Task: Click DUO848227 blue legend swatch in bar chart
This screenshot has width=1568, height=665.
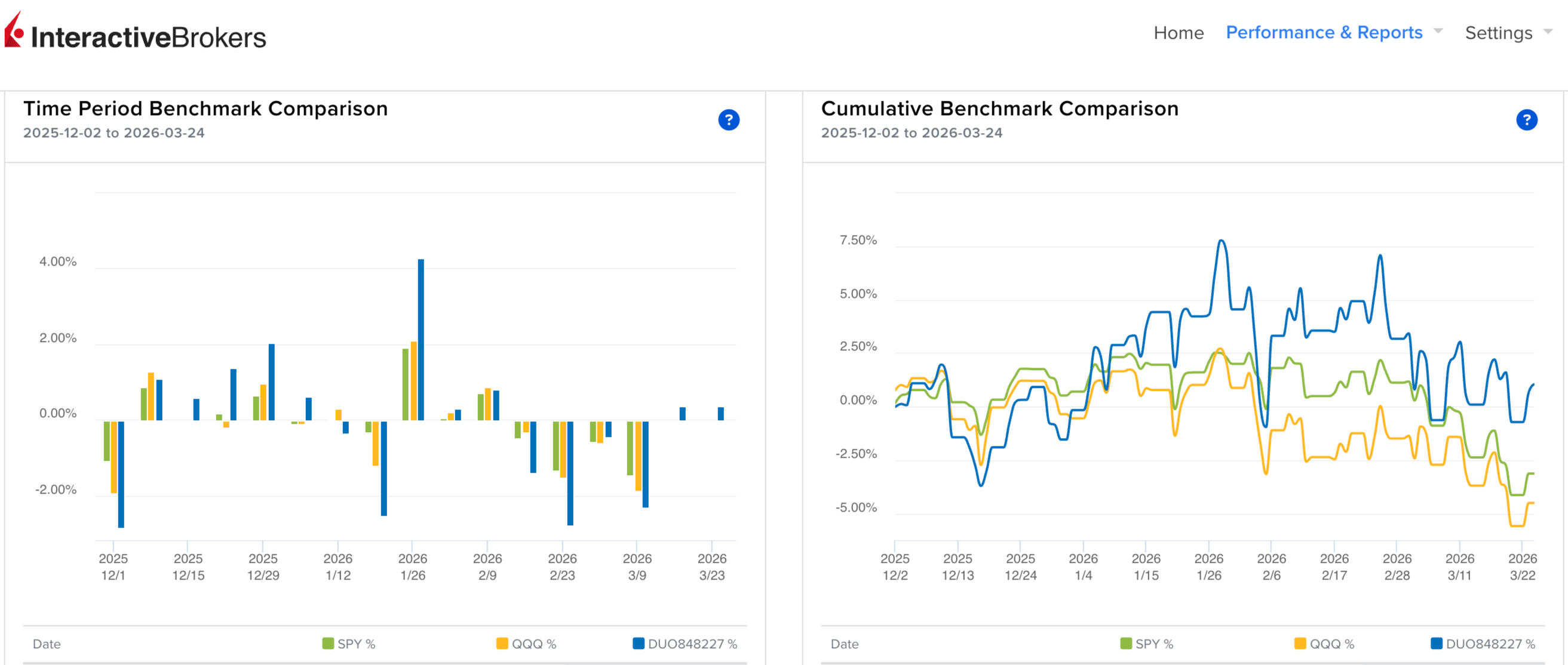Action: [638, 643]
